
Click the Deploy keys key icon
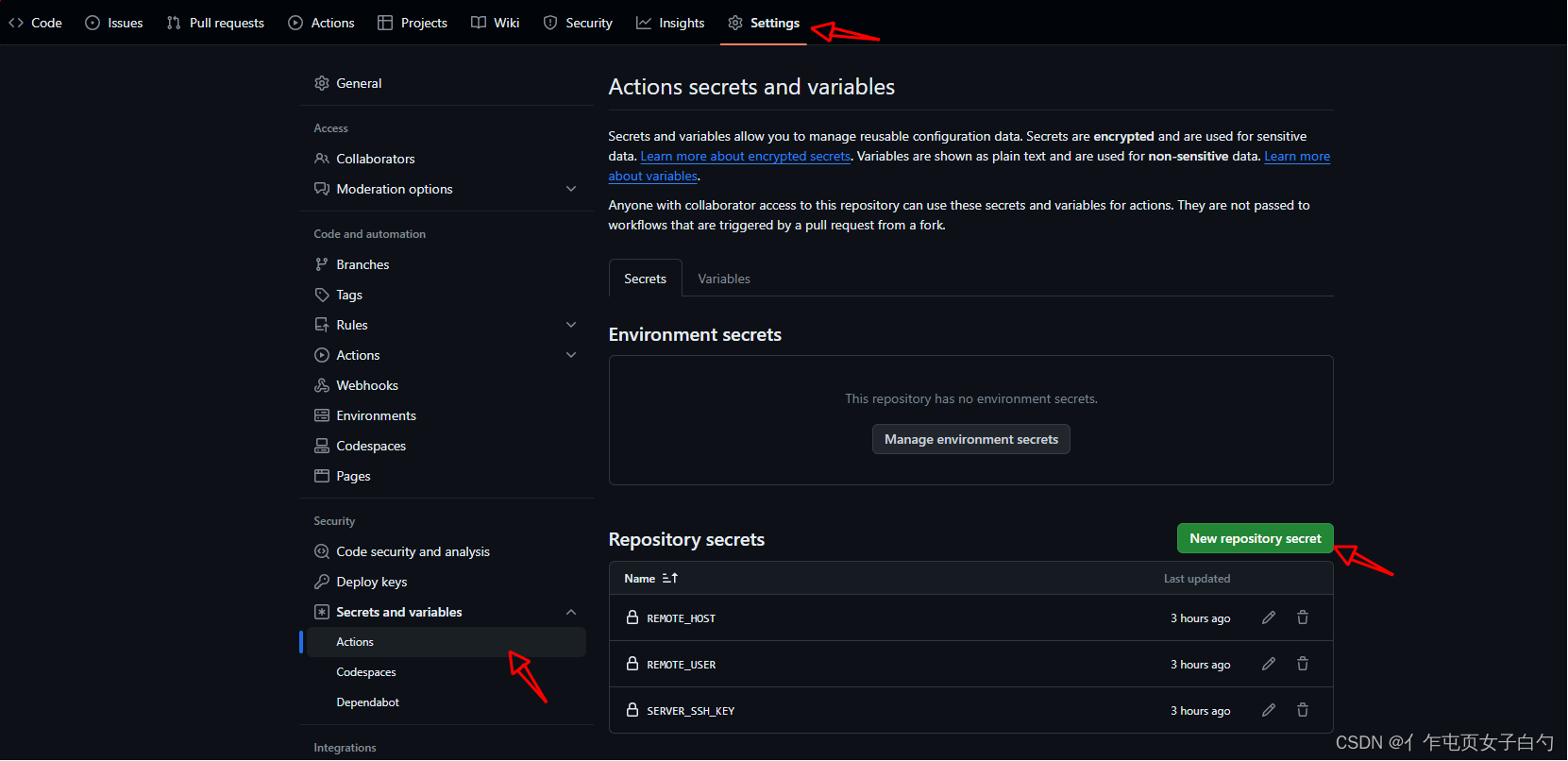322,582
